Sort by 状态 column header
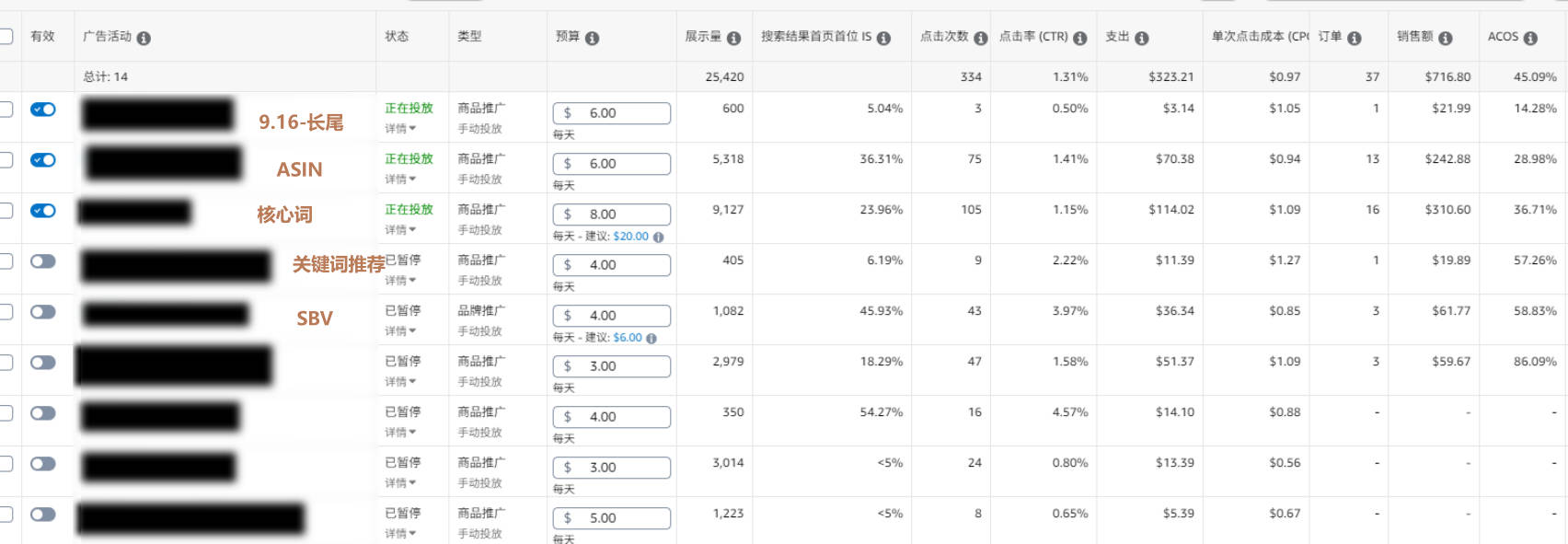The image size is (1568, 544). 397,37
